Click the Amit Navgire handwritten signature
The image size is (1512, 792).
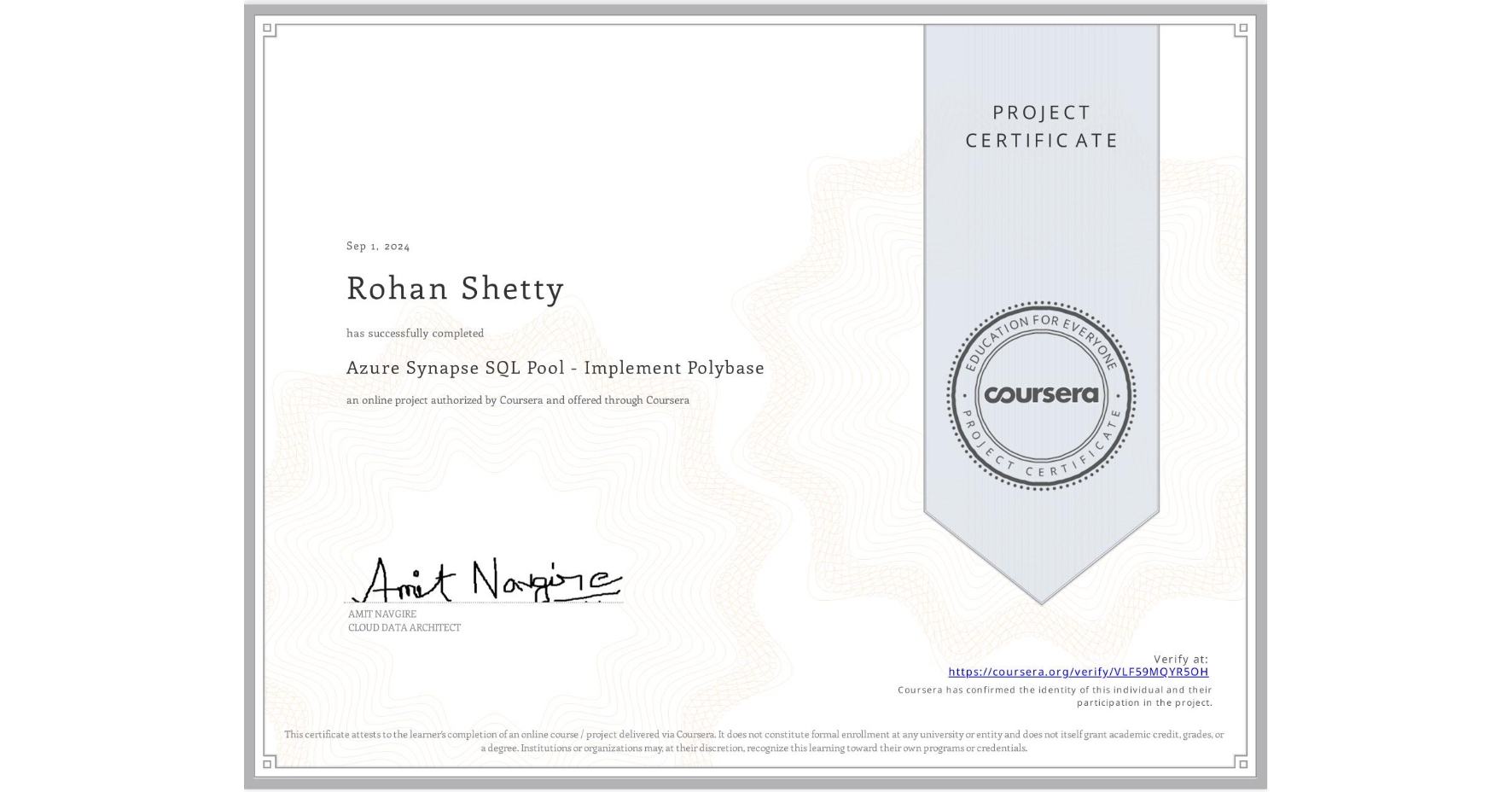point(488,580)
